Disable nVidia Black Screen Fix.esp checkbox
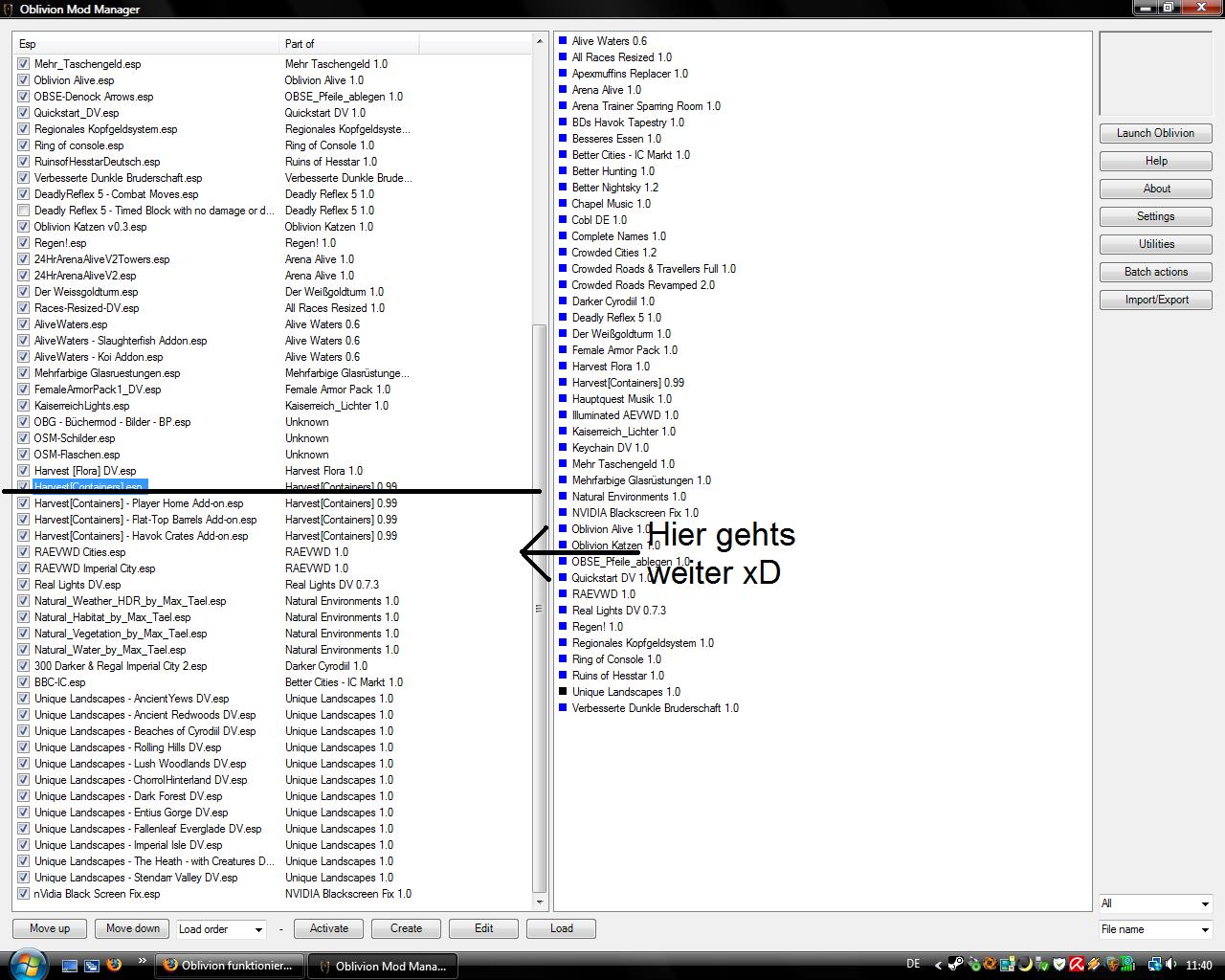Image resolution: width=1225 pixels, height=980 pixels. click(23, 894)
